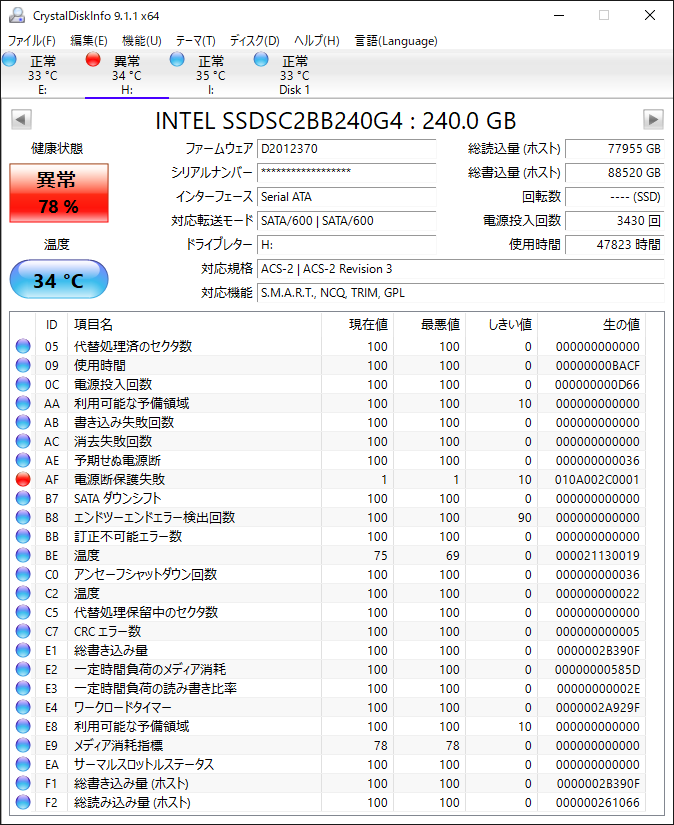674x825 pixels.
Task: Click the blue orb beside メディア消耗指標 row
Action: tap(23, 745)
